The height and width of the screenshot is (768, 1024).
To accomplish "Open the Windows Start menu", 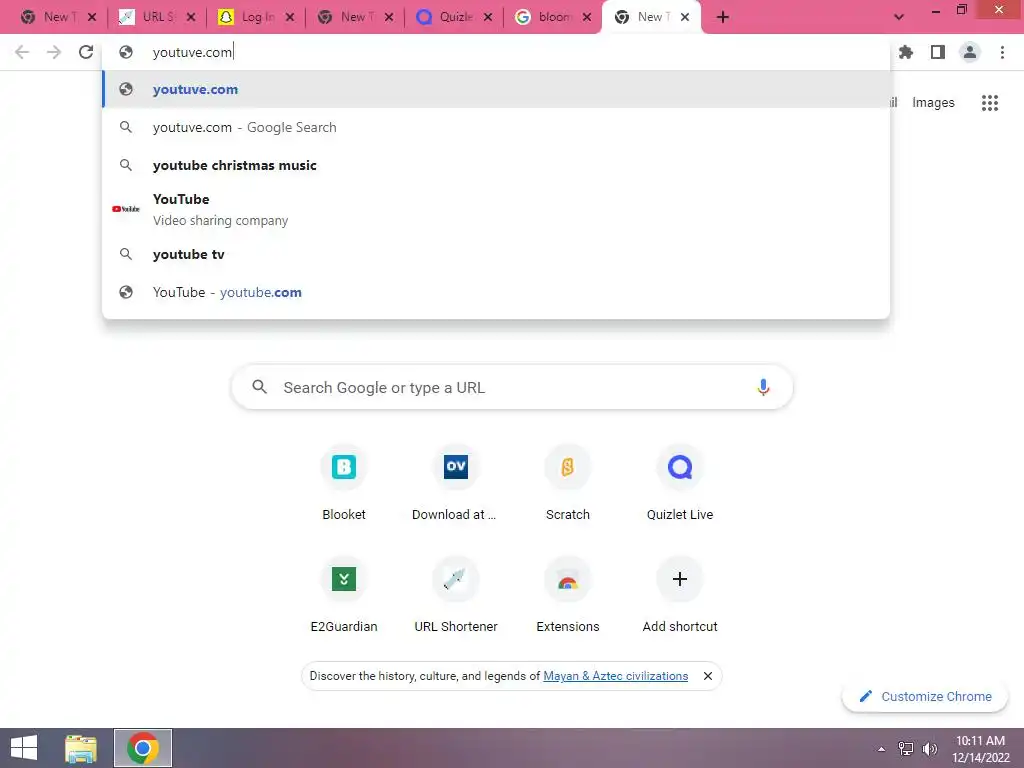I will [24, 748].
